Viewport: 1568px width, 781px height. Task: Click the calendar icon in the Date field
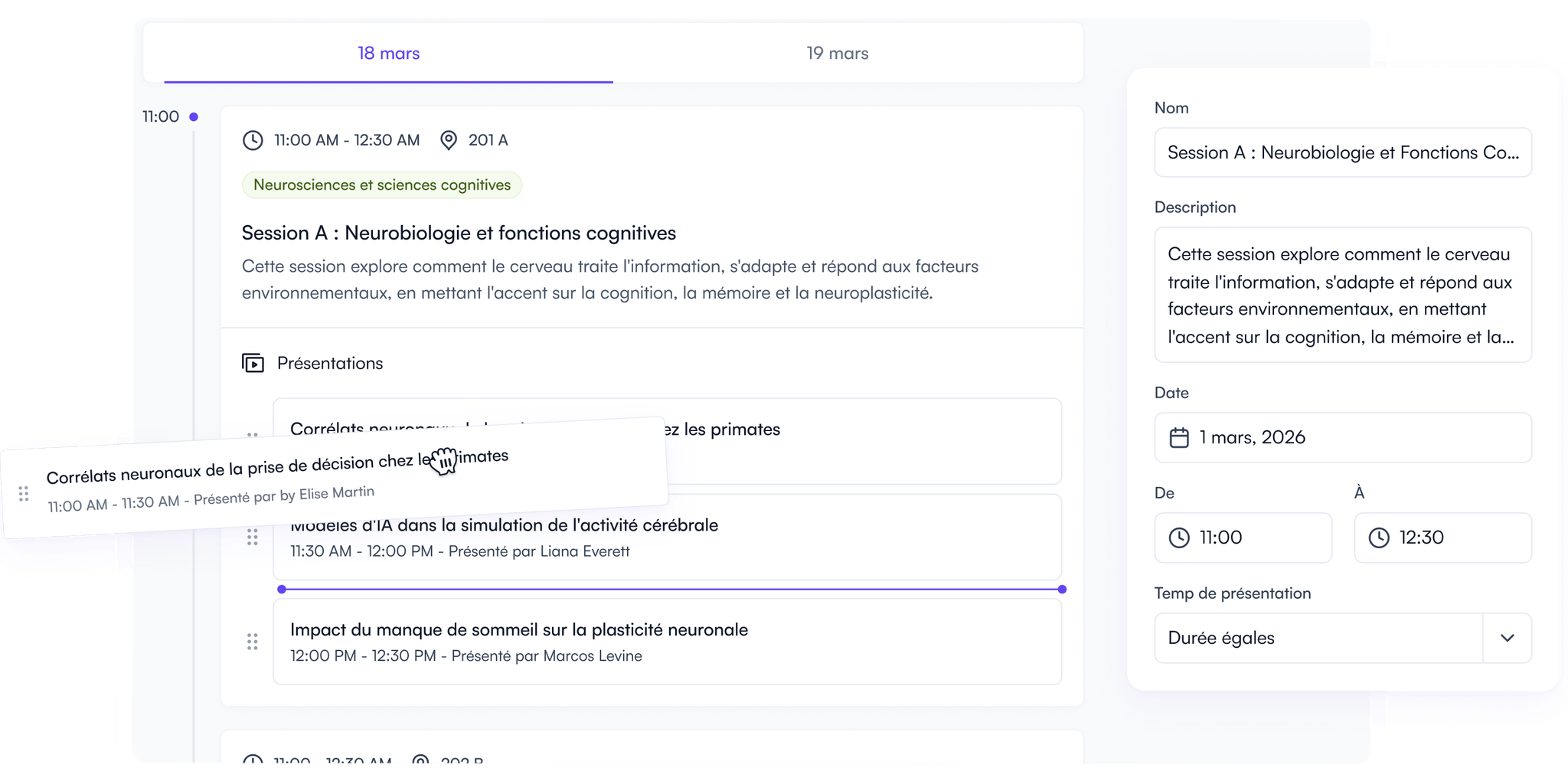pyautogui.click(x=1179, y=437)
